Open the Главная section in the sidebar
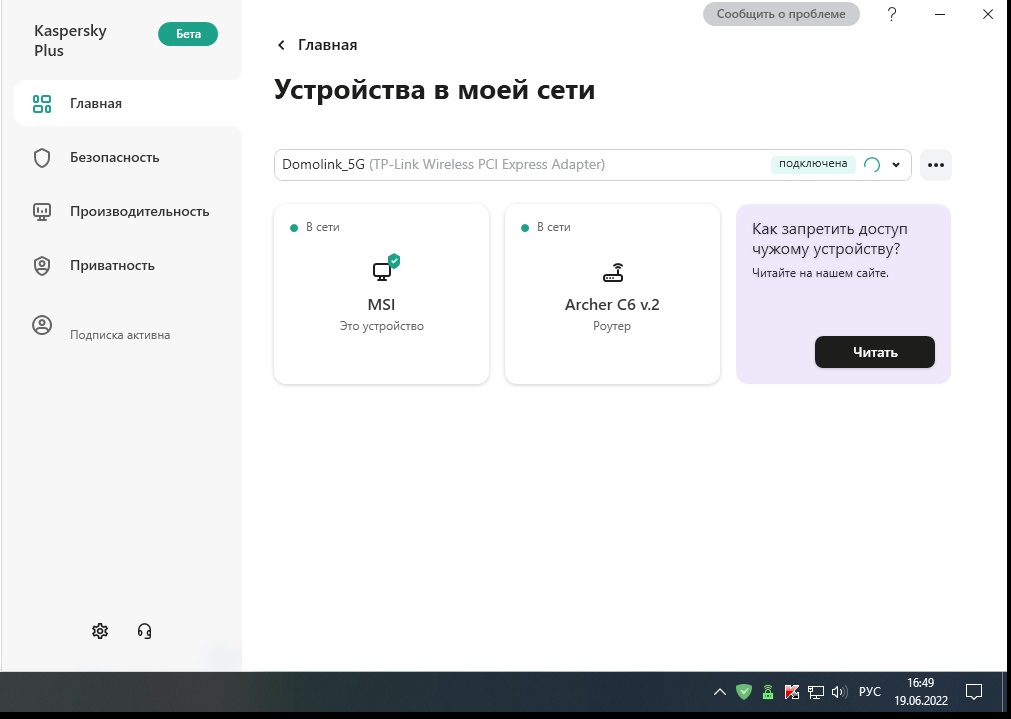The image size is (1011, 719). click(128, 103)
